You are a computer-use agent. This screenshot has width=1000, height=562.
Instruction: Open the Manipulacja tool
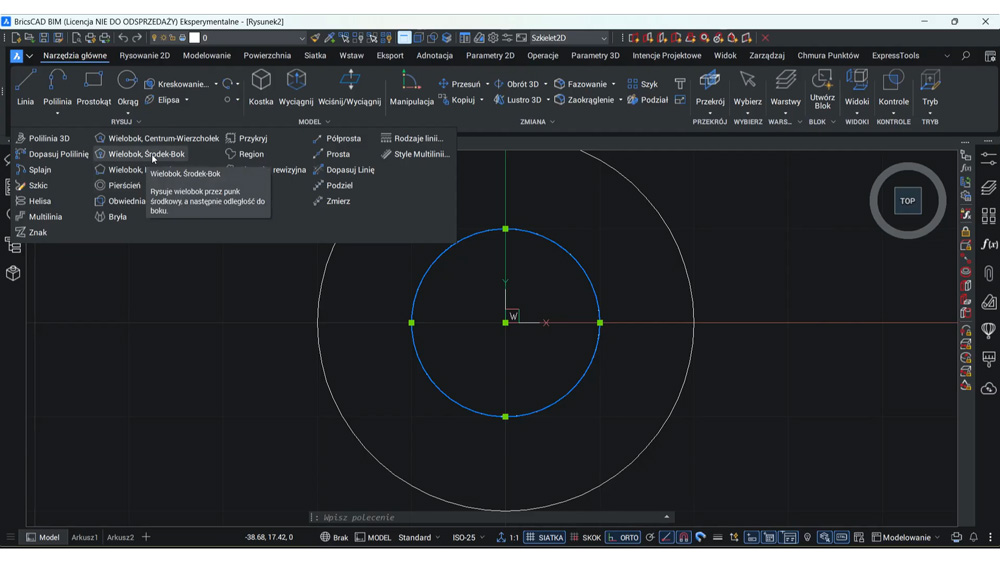[411, 87]
